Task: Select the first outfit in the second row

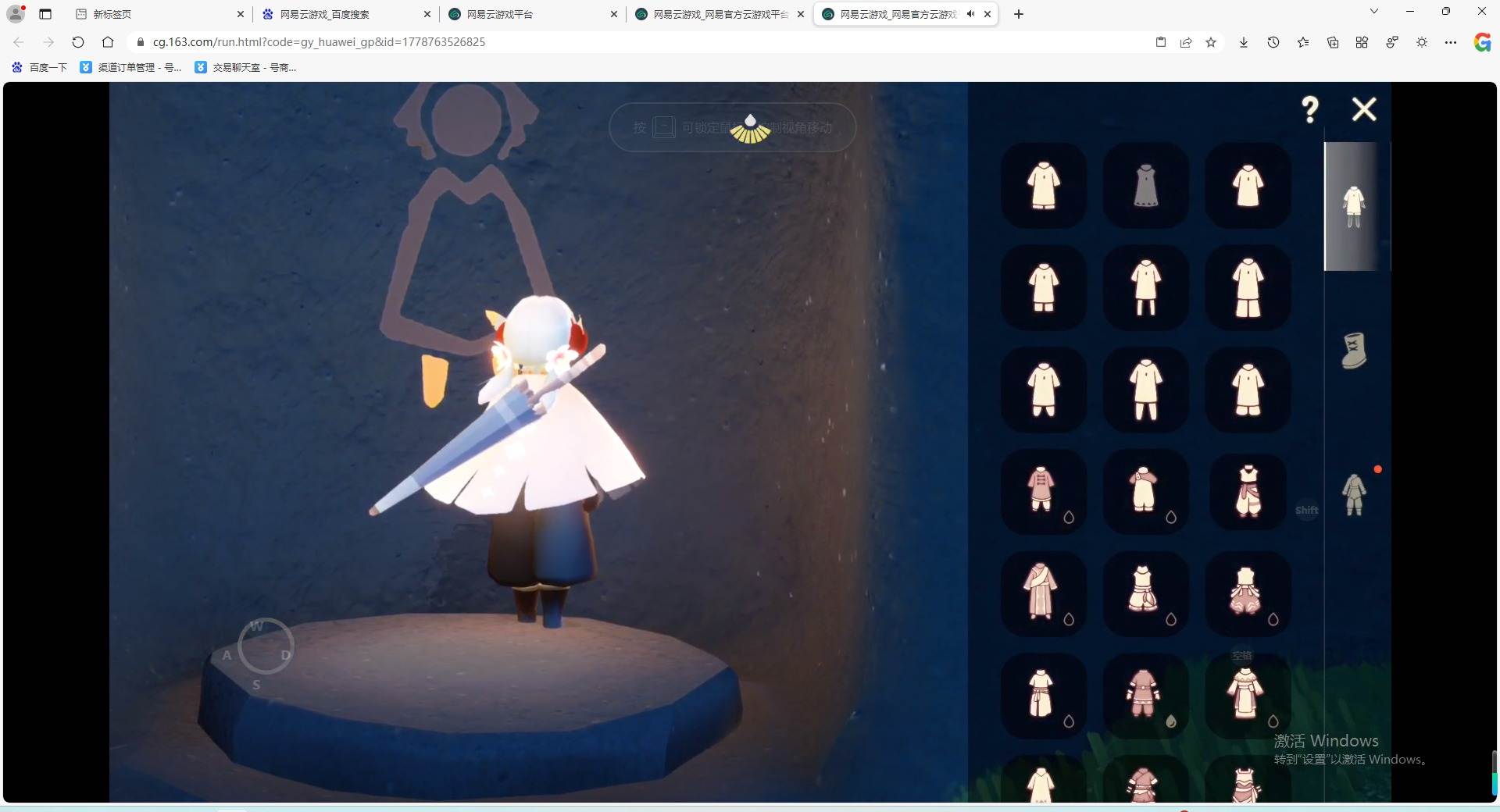Action: pyautogui.click(x=1044, y=287)
